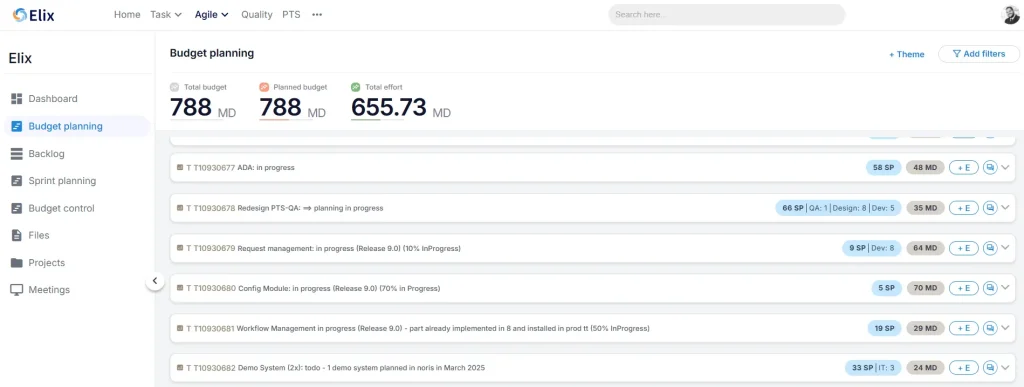Image resolution: width=1024 pixels, height=387 pixels.
Task: Expand the T10930679 Request management row
Action: [1006, 248]
